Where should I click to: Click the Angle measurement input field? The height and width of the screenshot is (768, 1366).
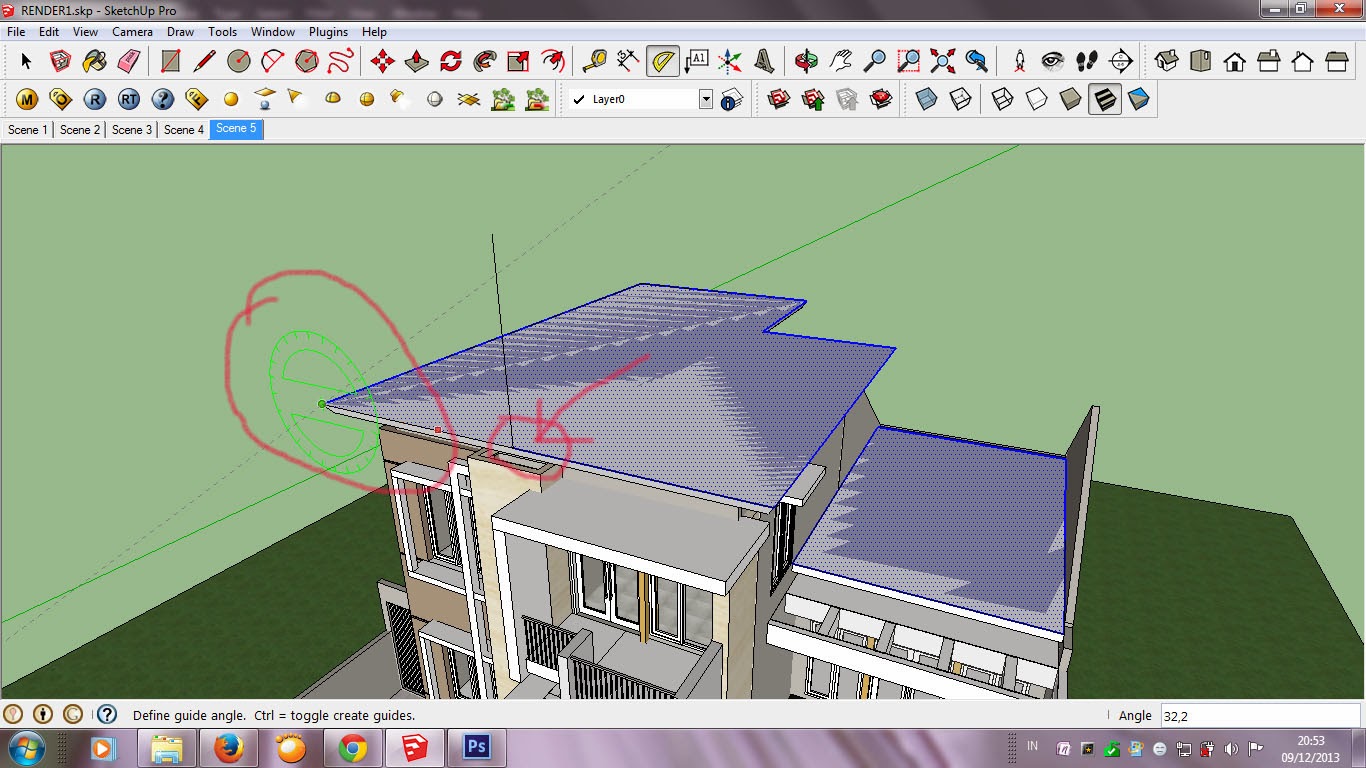coord(1260,715)
